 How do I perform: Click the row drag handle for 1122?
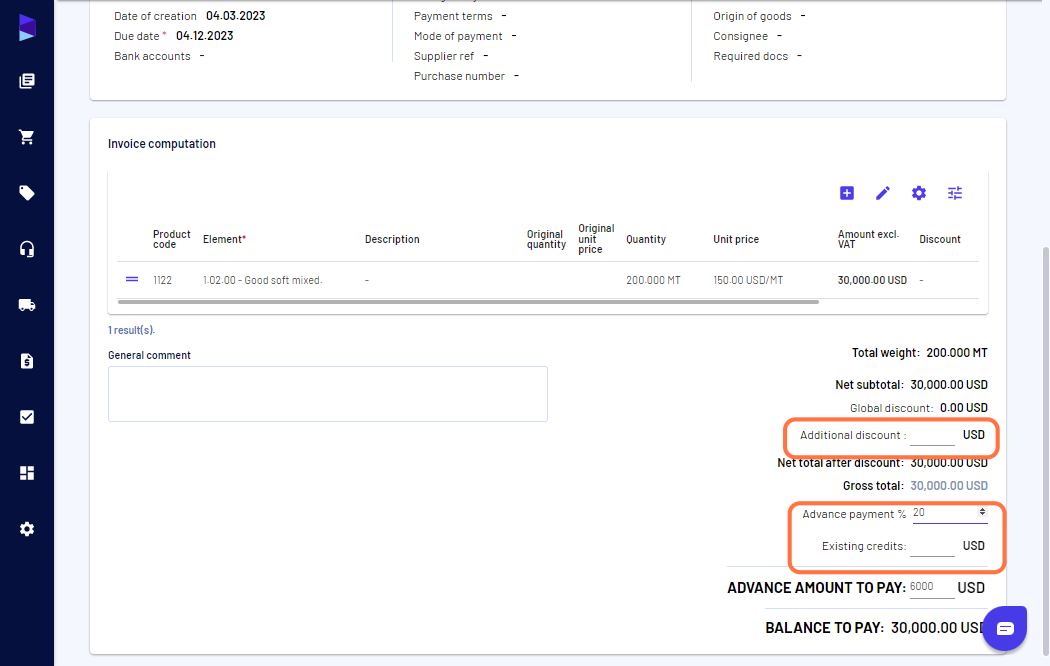(132, 280)
